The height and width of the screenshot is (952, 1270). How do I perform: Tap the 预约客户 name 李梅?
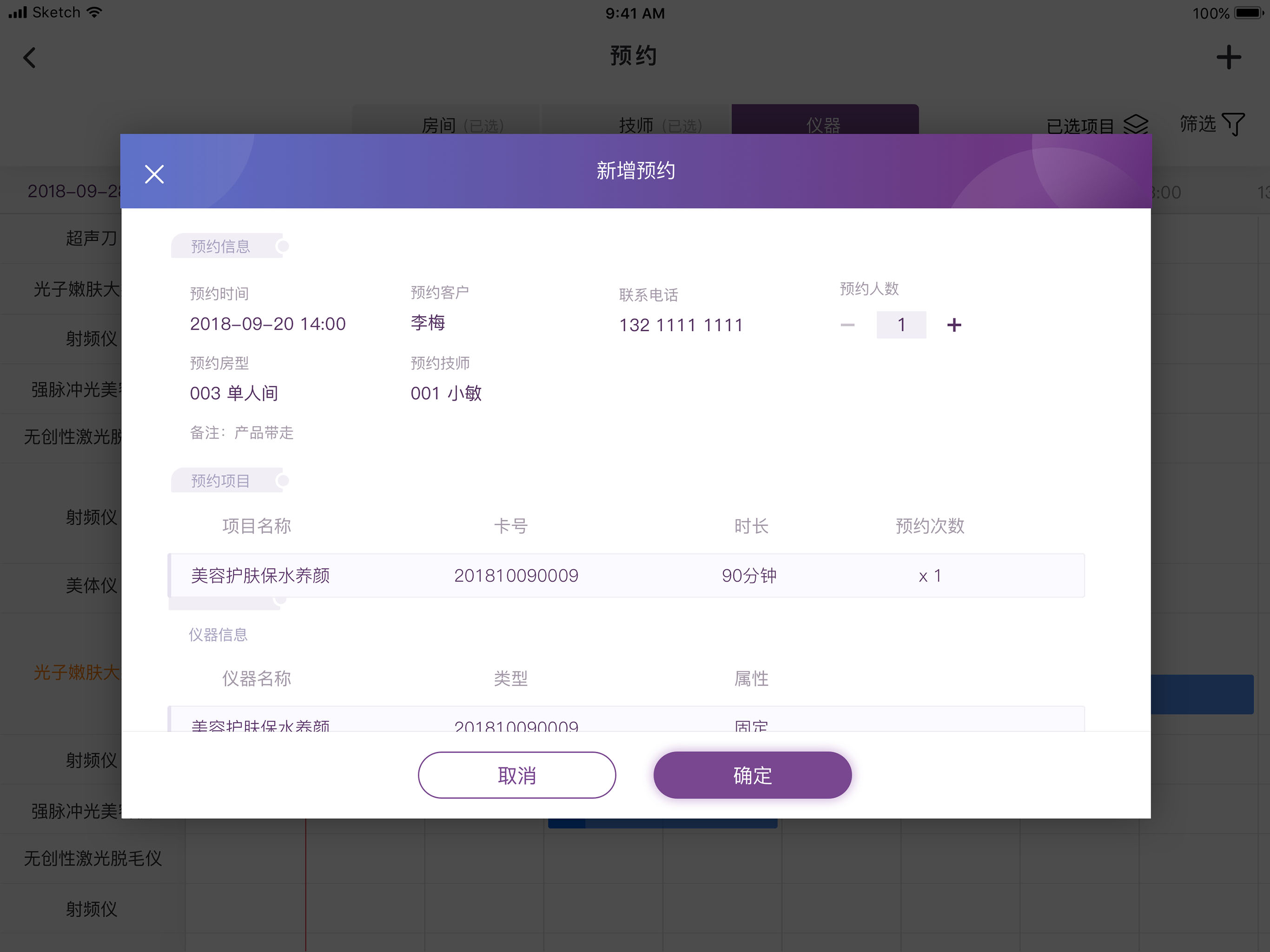[428, 323]
